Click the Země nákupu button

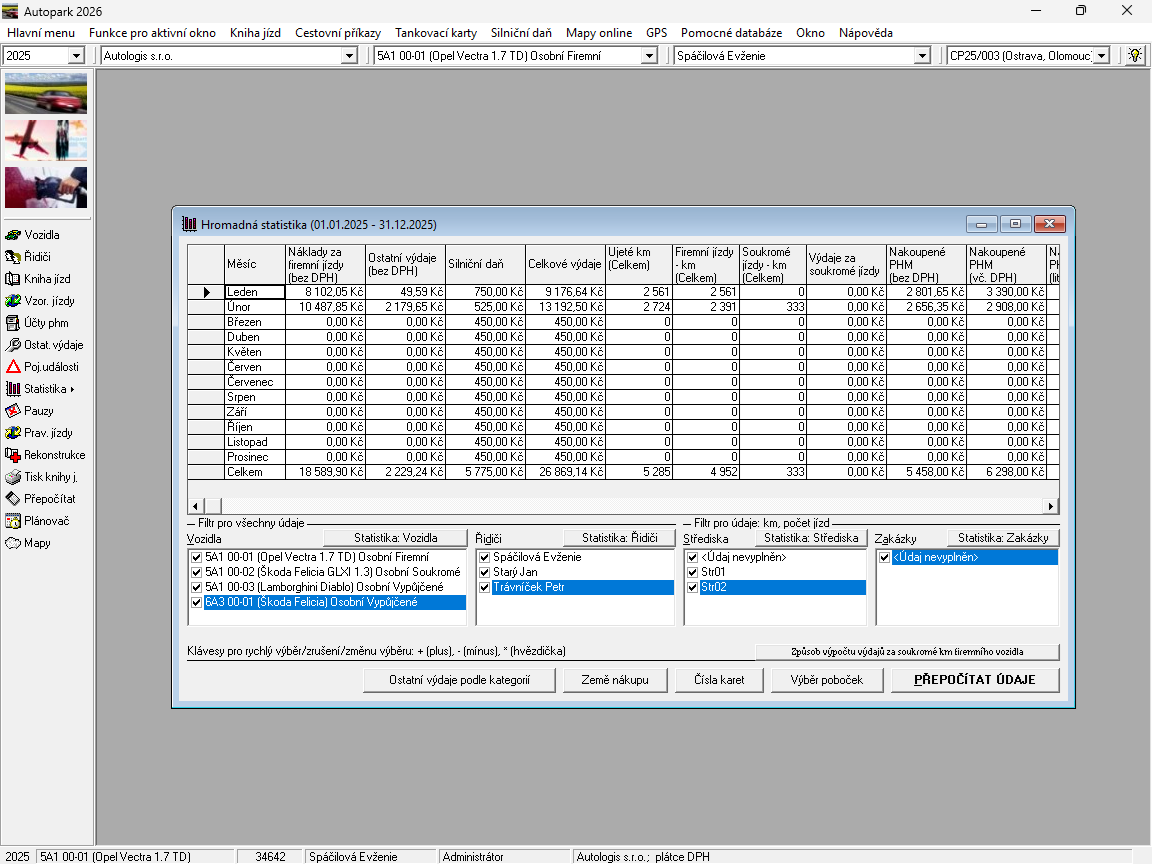(614, 680)
